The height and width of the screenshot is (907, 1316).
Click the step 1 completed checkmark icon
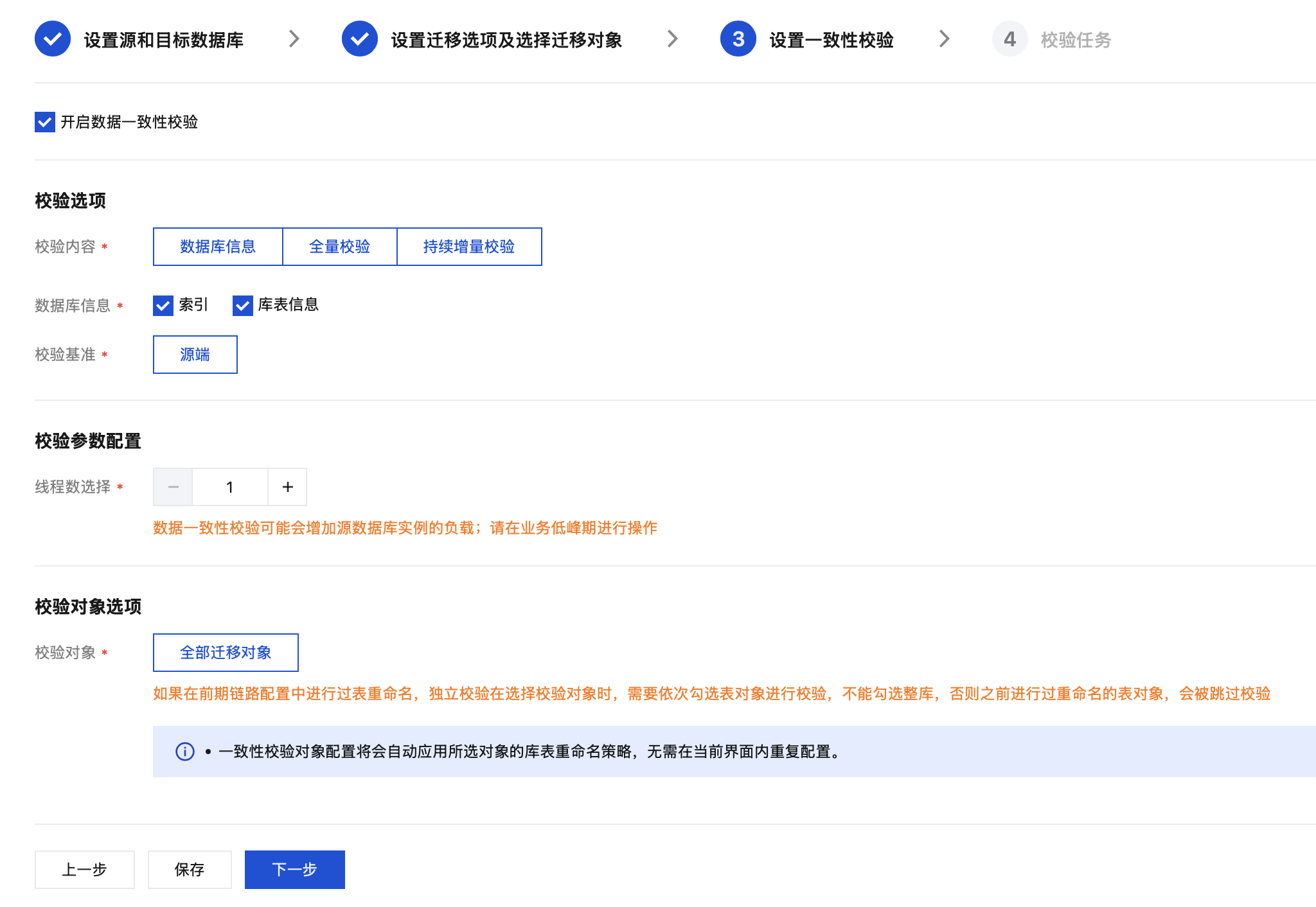pyautogui.click(x=53, y=39)
